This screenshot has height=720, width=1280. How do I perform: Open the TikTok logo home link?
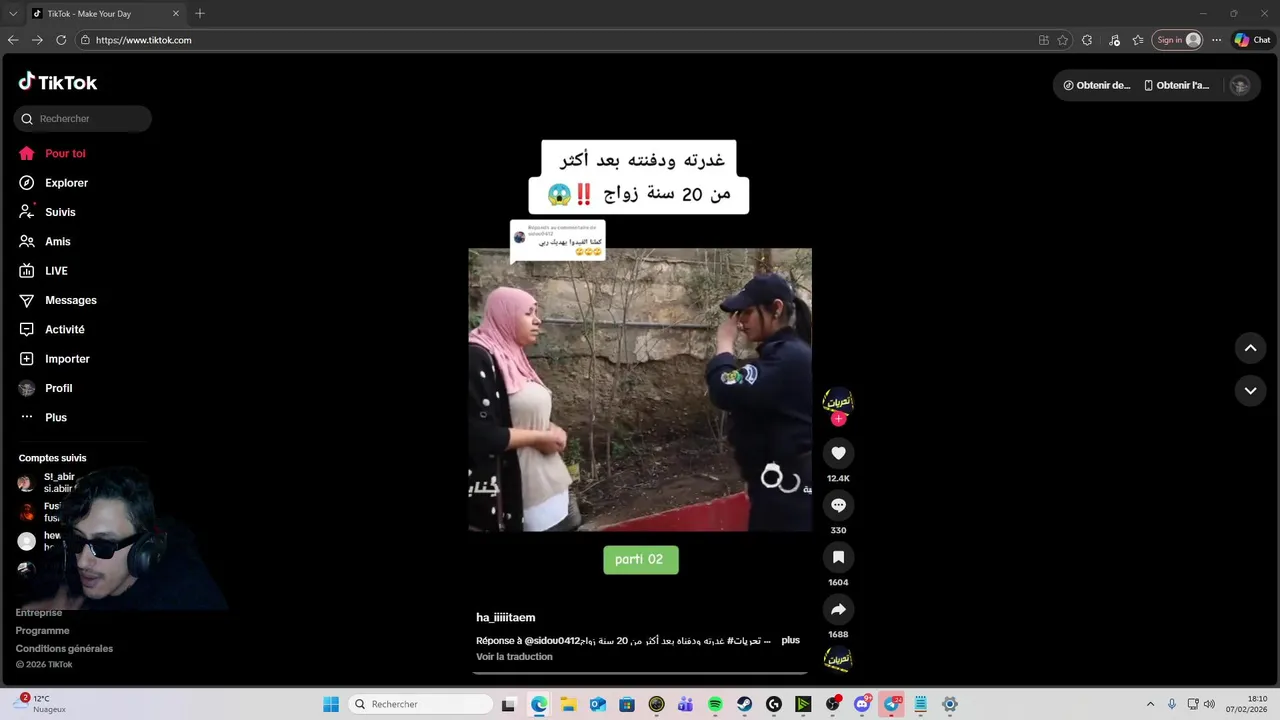(58, 82)
